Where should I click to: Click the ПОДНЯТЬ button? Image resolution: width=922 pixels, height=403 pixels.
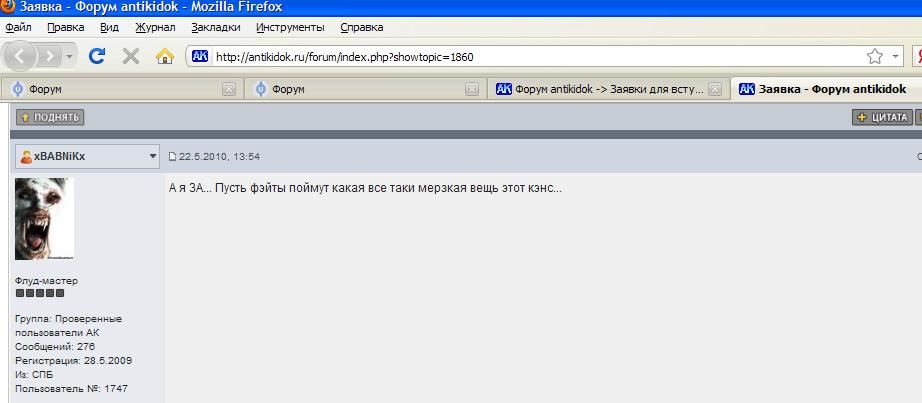tap(50, 117)
